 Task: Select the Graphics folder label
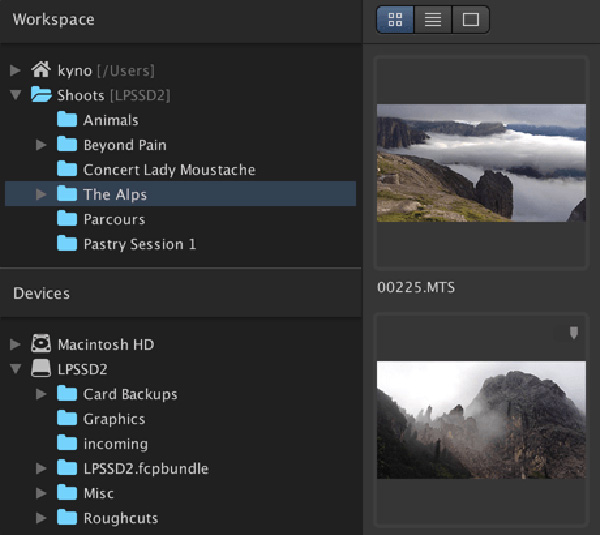click(114, 419)
